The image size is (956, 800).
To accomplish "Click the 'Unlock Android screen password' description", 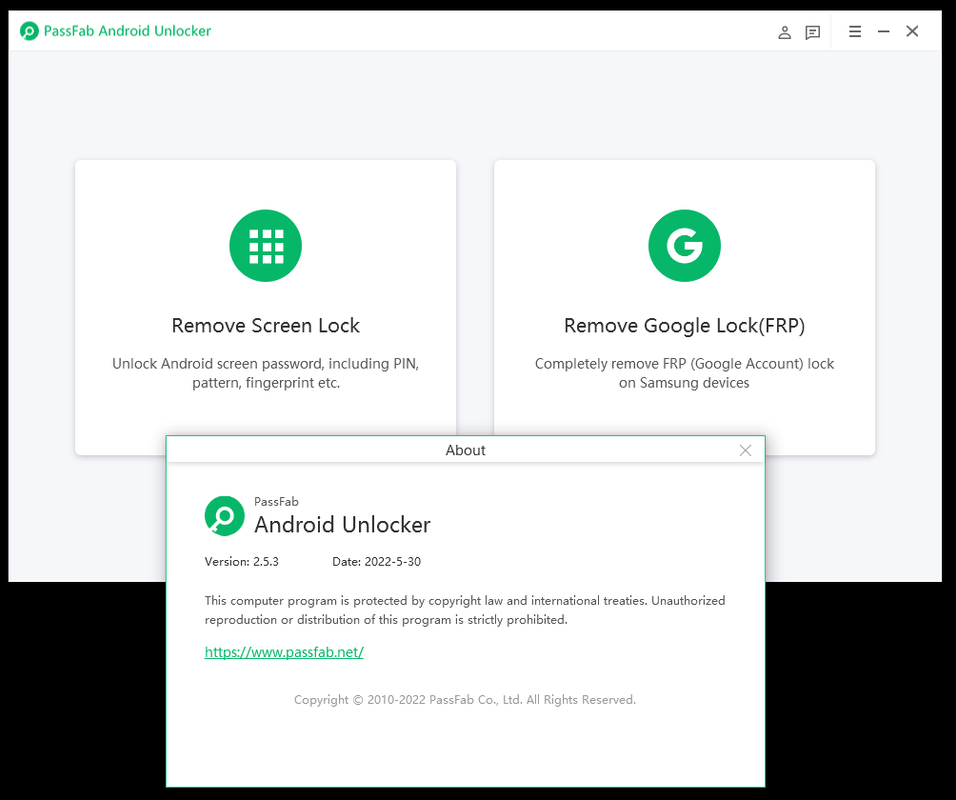I will coord(265,373).
